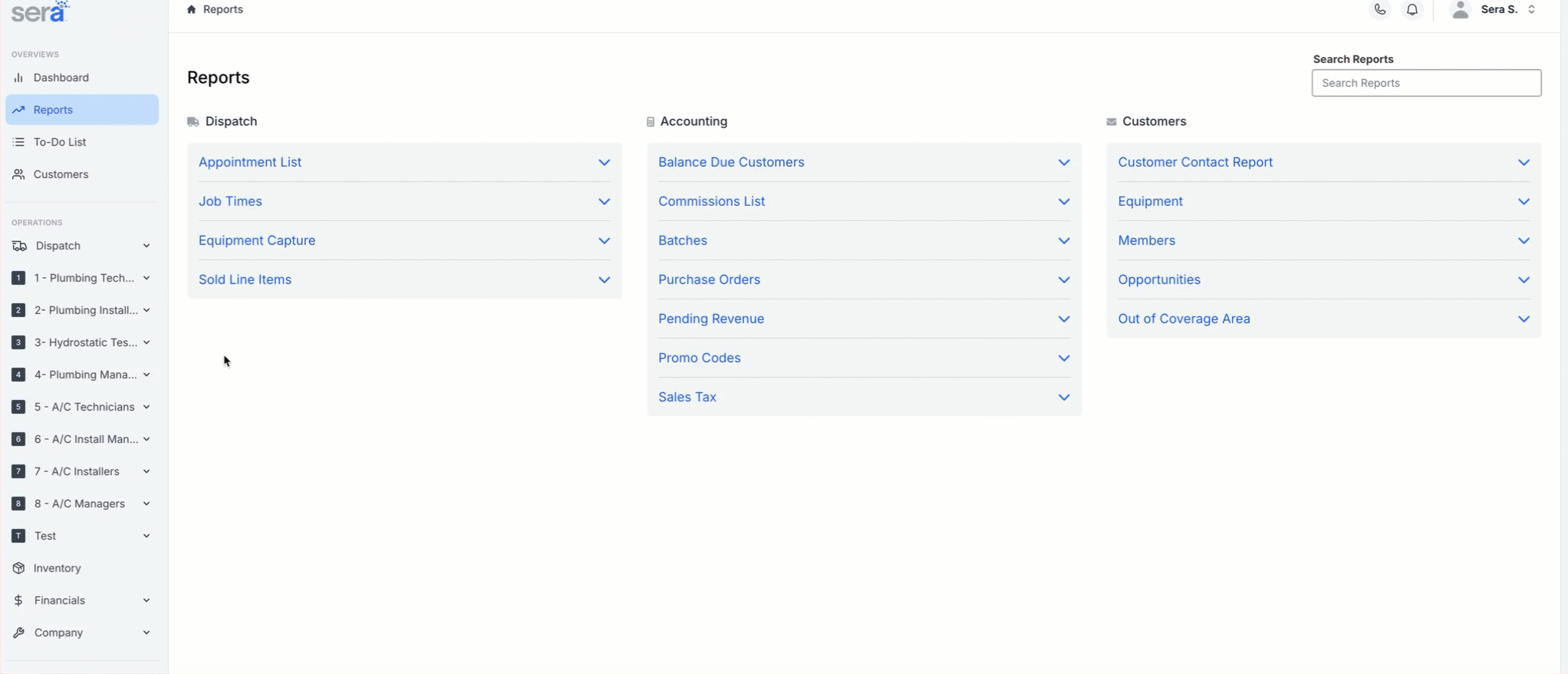Click the user avatar icon
This screenshot has width=1568, height=674.
tap(1460, 10)
